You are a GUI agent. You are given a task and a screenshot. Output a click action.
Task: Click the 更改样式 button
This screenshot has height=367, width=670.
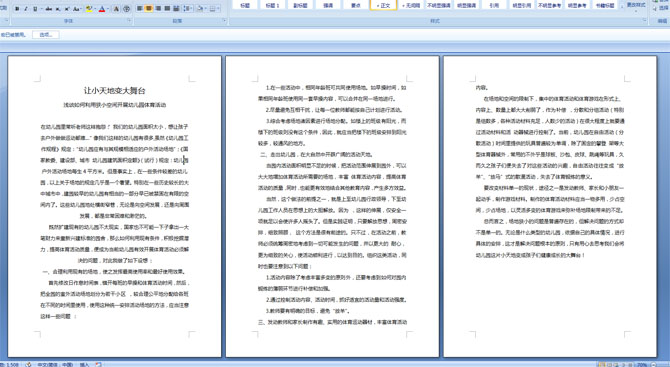pos(636,5)
